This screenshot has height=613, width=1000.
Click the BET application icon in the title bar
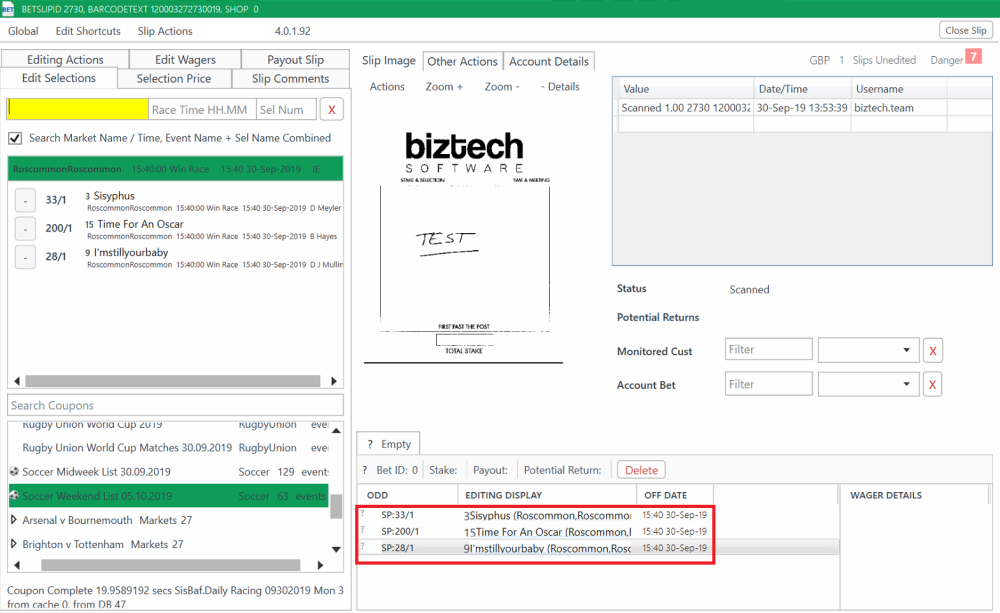click(10, 8)
